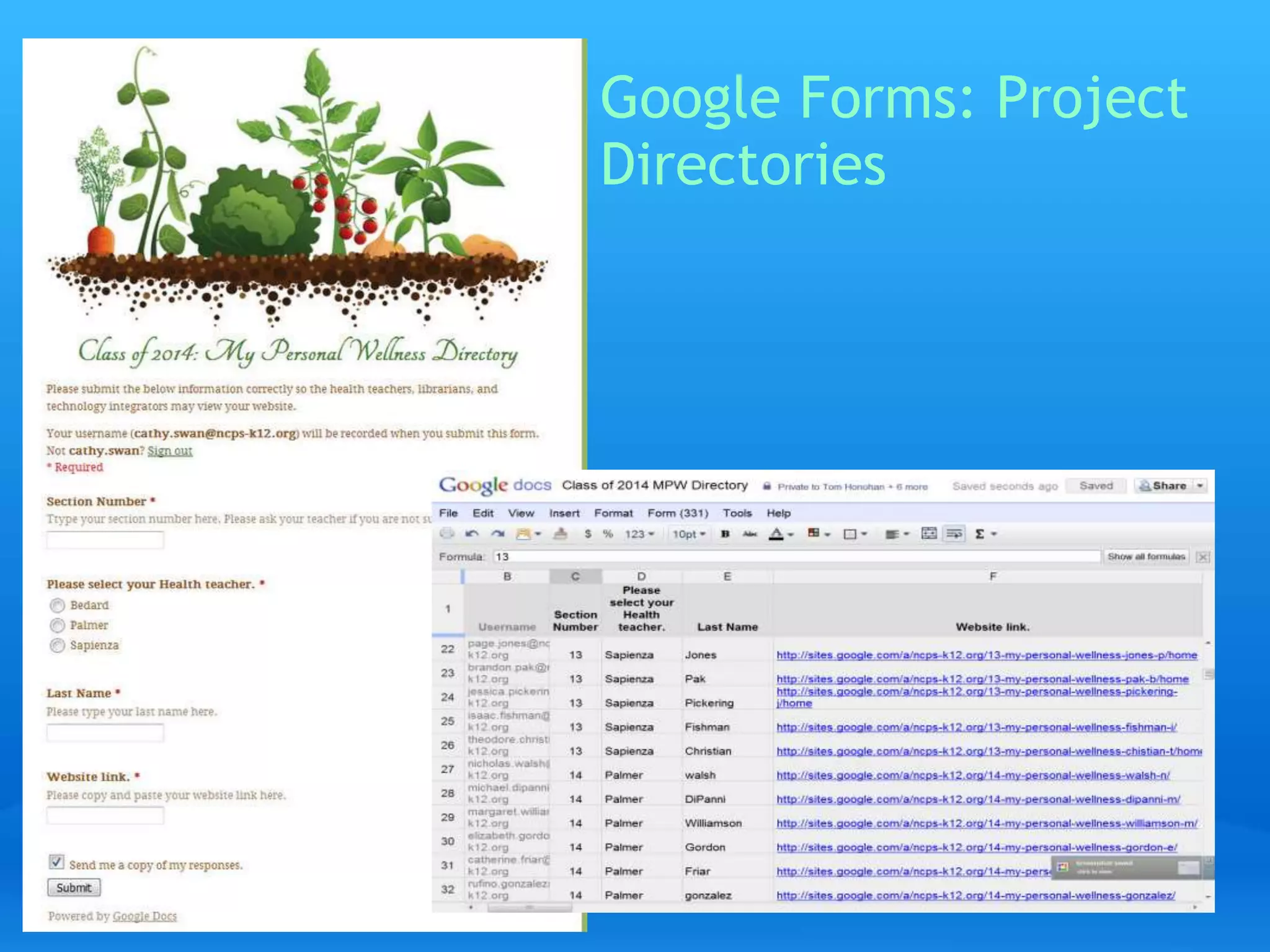Toggle bold with the B icon
Screen dimensions: 1270x952
coord(725,534)
